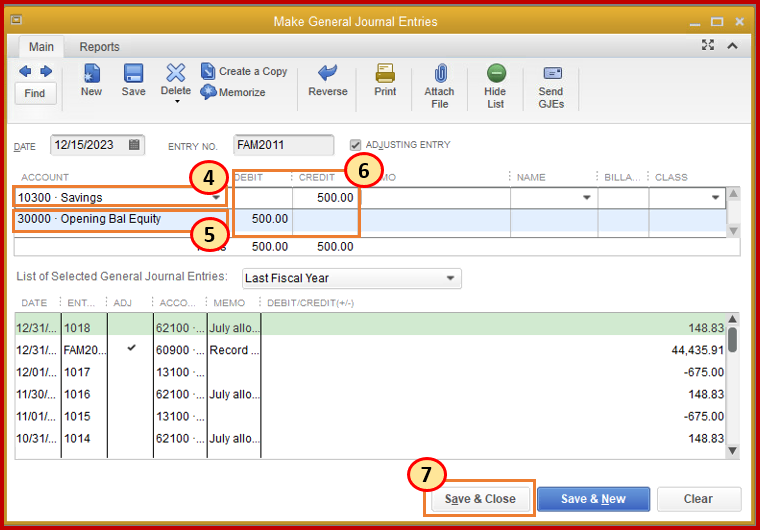This screenshot has width=760, height=530.
Task: Open Last Fiscal Year period dropdown
Action: tap(450, 278)
